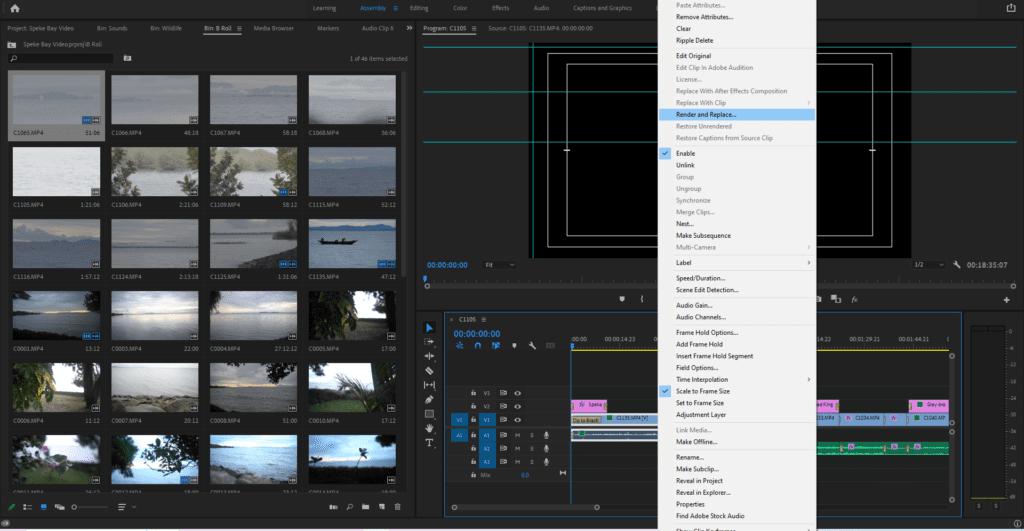Click the bin search field
The width and height of the screenshot is (1024, 531).
[61, 58]
